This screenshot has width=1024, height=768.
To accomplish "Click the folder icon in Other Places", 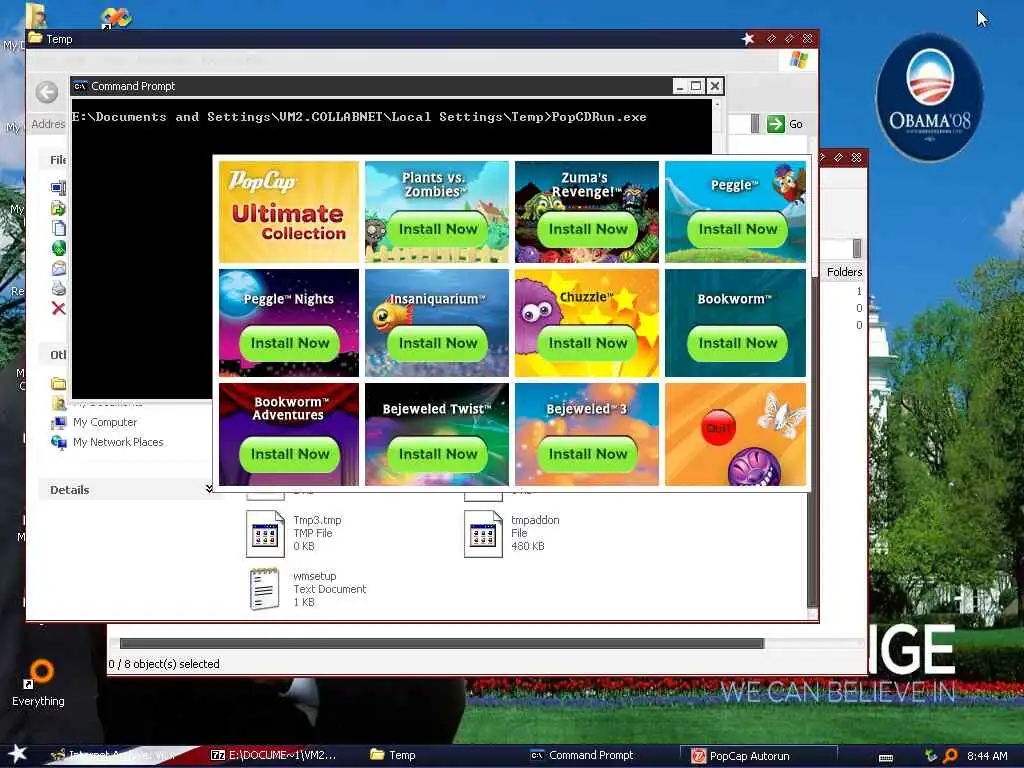I will point(59,383).
